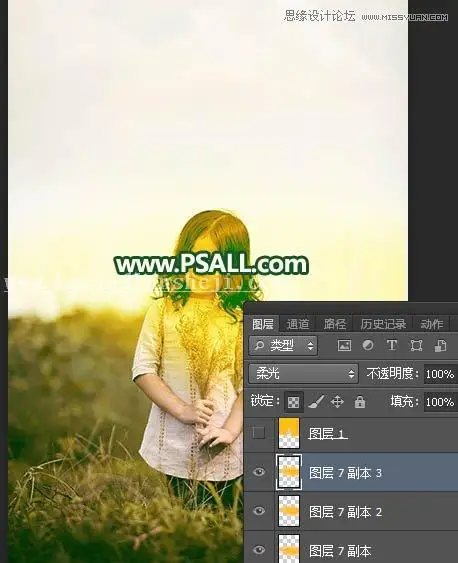Lock transparent pixels icon
The width and height of the screenshot is (458, 563).
(293, 401)
